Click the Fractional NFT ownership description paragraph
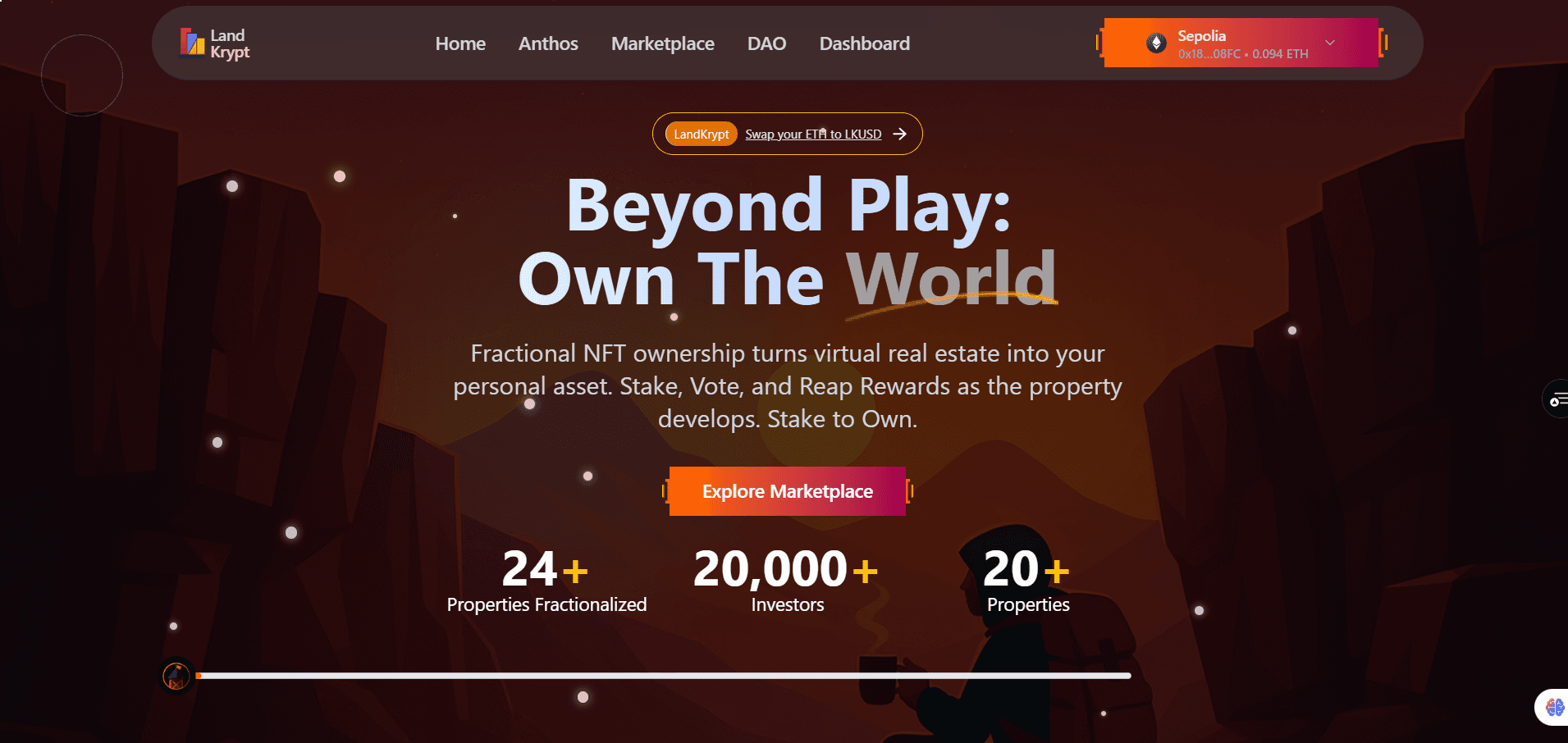1568x743 pixels. click(788, 386)
